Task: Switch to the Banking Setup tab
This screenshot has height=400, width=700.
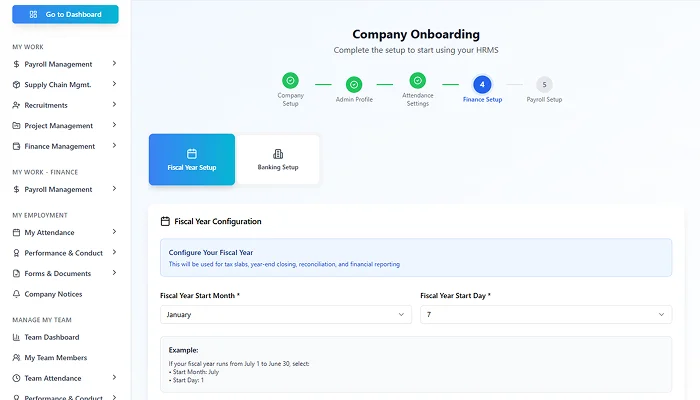Action: (278, 159)
